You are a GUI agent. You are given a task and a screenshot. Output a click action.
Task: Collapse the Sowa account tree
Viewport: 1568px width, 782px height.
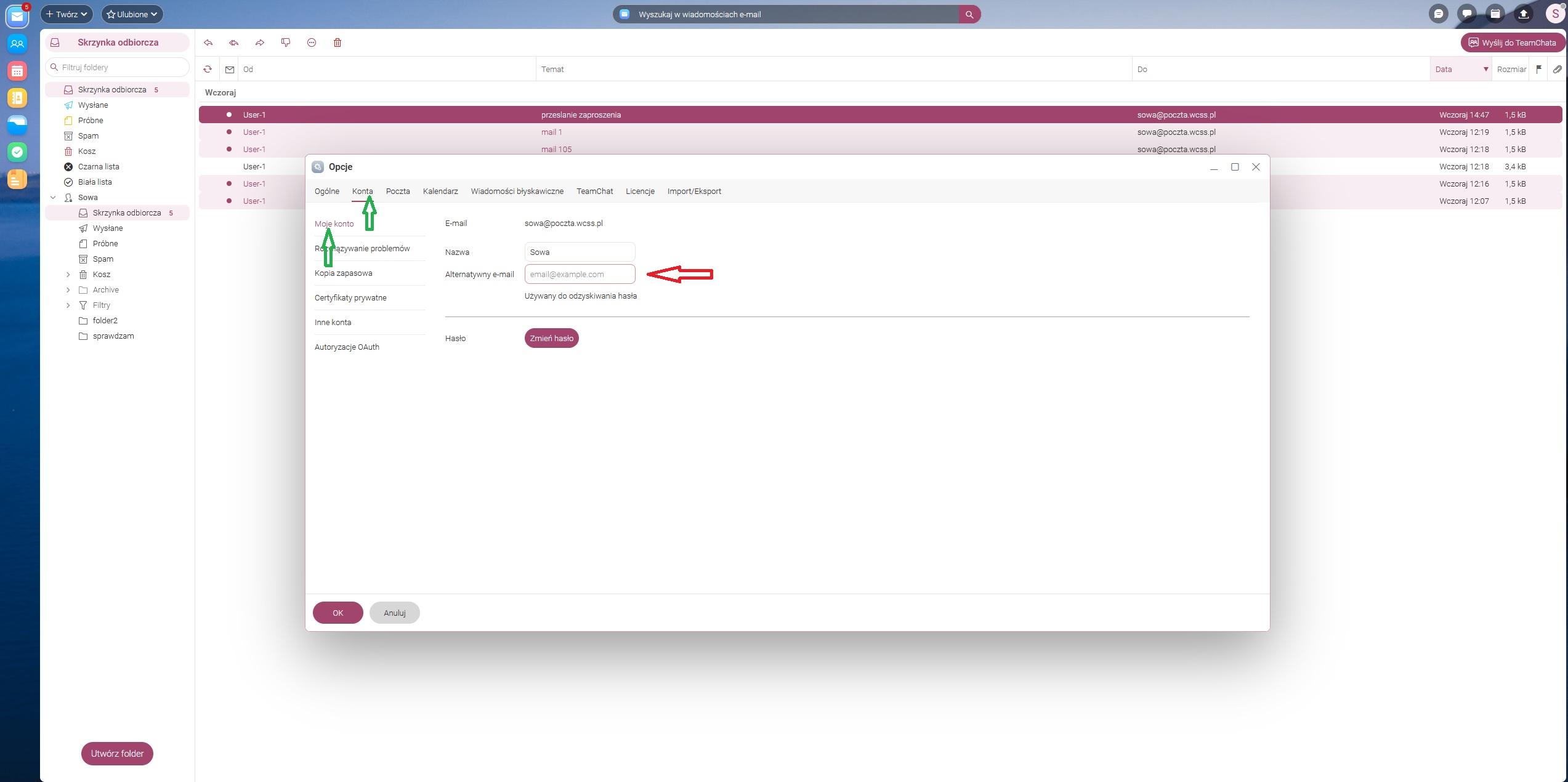[53, 198]
